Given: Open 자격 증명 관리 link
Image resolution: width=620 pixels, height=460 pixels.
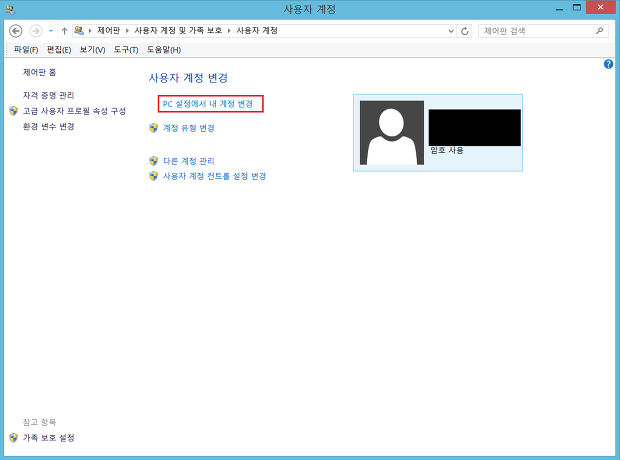Looking at the screenshot, I should [x=48, y=95].
